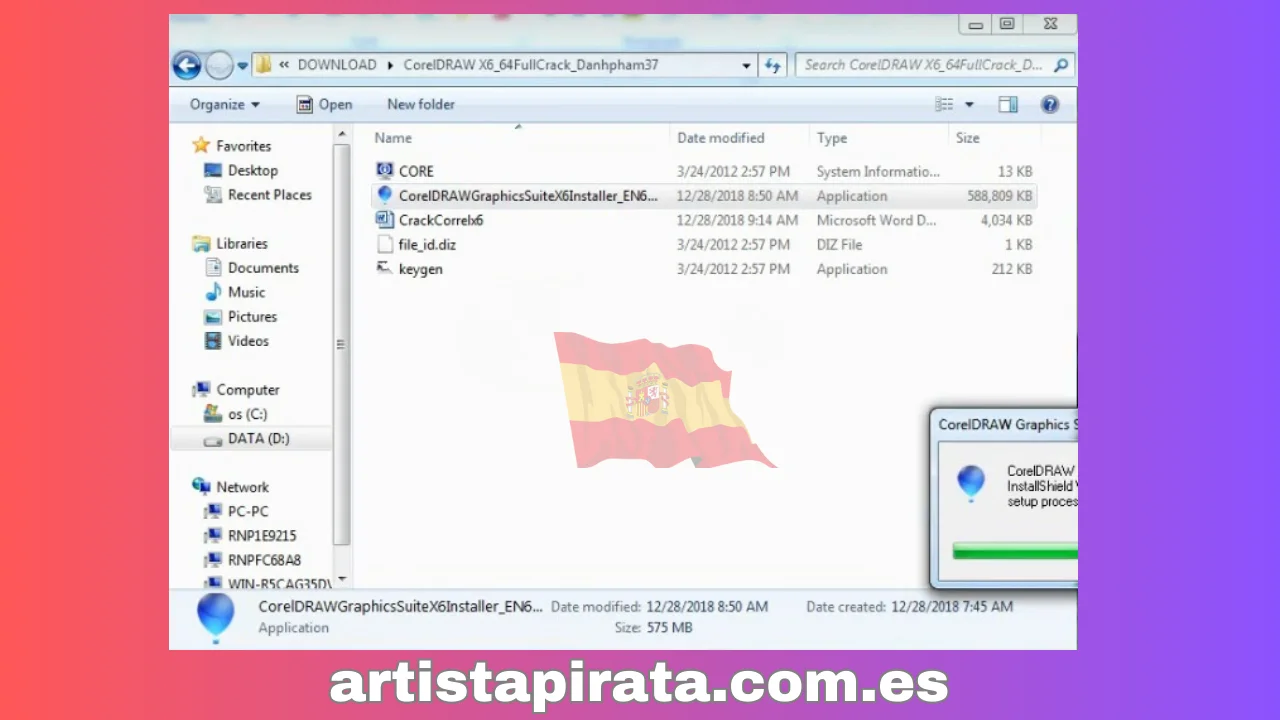
Task: Open the DATA (D:) drive
Action: point(258,438)
